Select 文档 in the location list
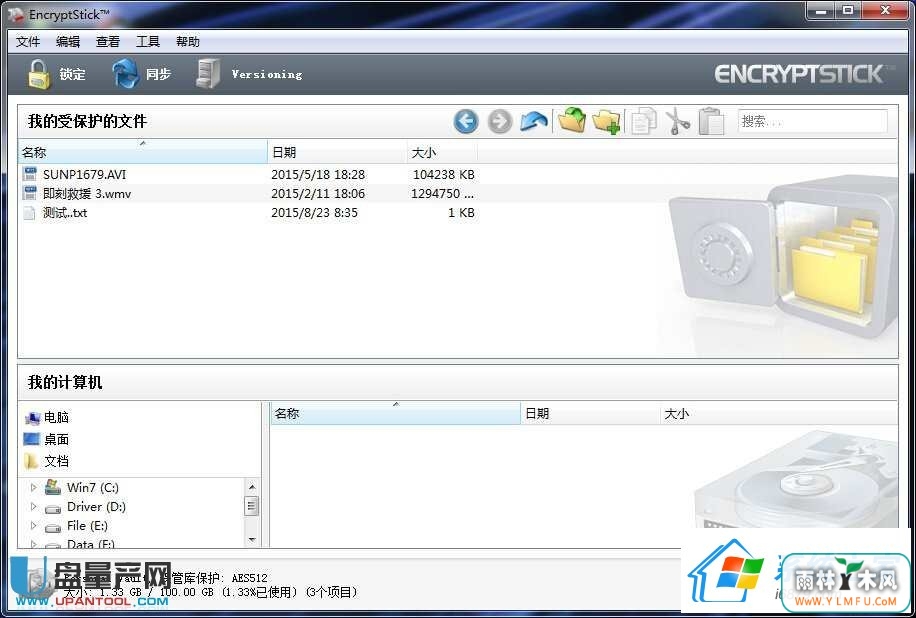The height and width of the screenshot is (618, 916). pyautogui.click(x=57, y=461)
